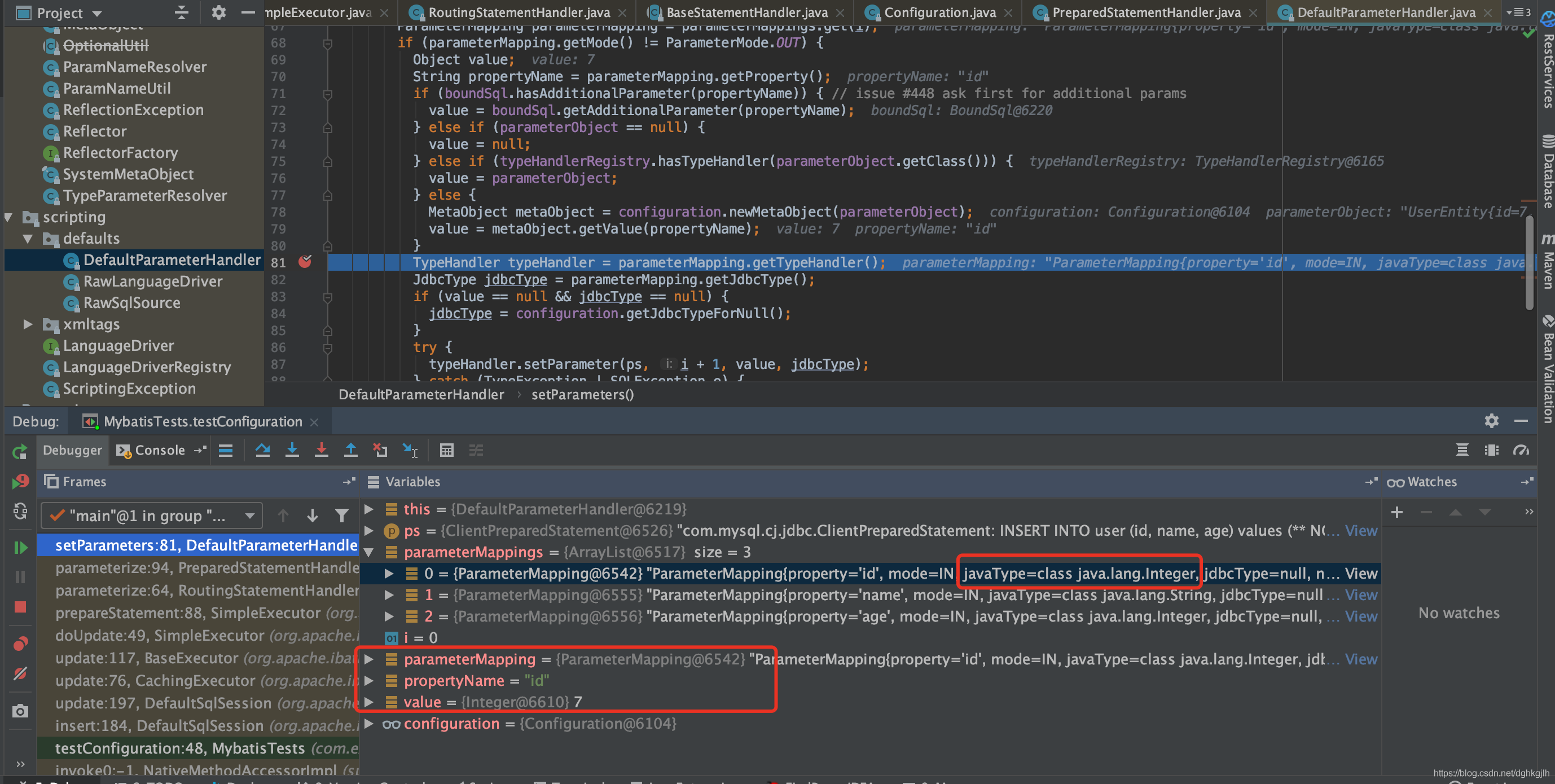Expand the configuration variable node
Viewport: 1555px width, 784px height.
[369, 724]
